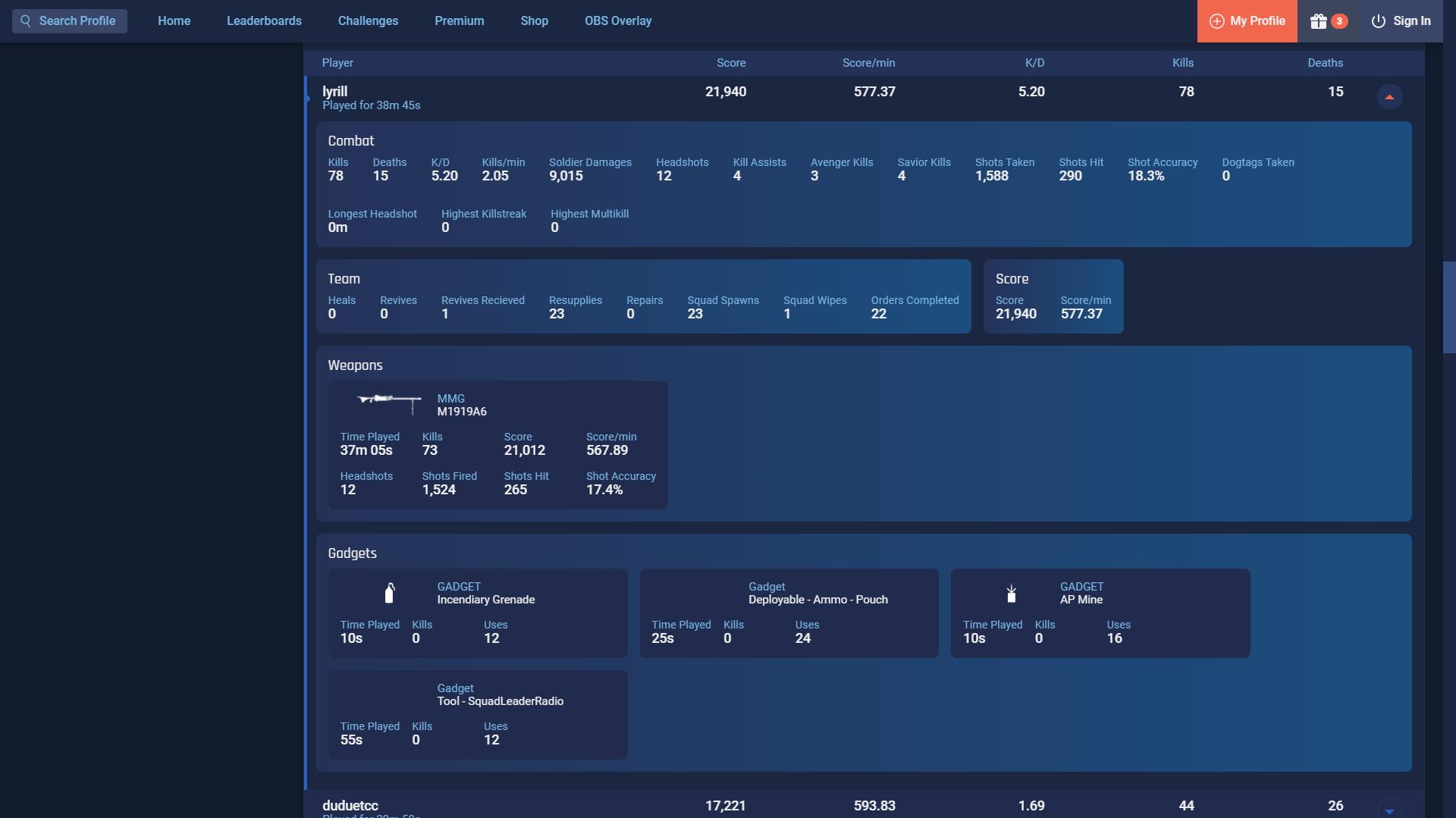Click the AP Mine gadget name
This screenshot has width=1456, height=818.
[x=1081, y=600]
